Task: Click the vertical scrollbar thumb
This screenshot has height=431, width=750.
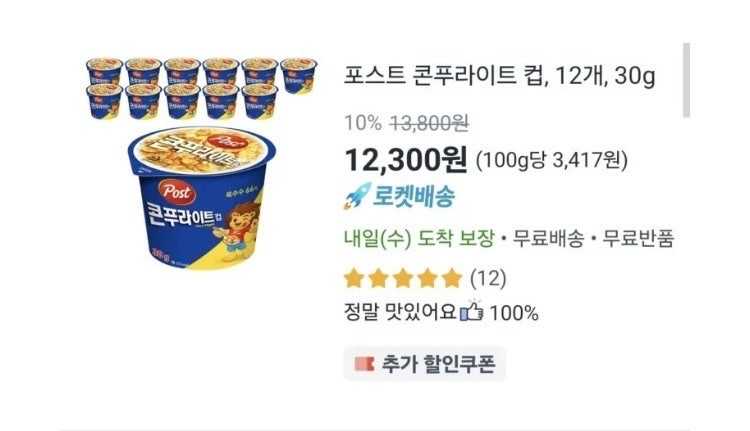Action: click(686, 80)
